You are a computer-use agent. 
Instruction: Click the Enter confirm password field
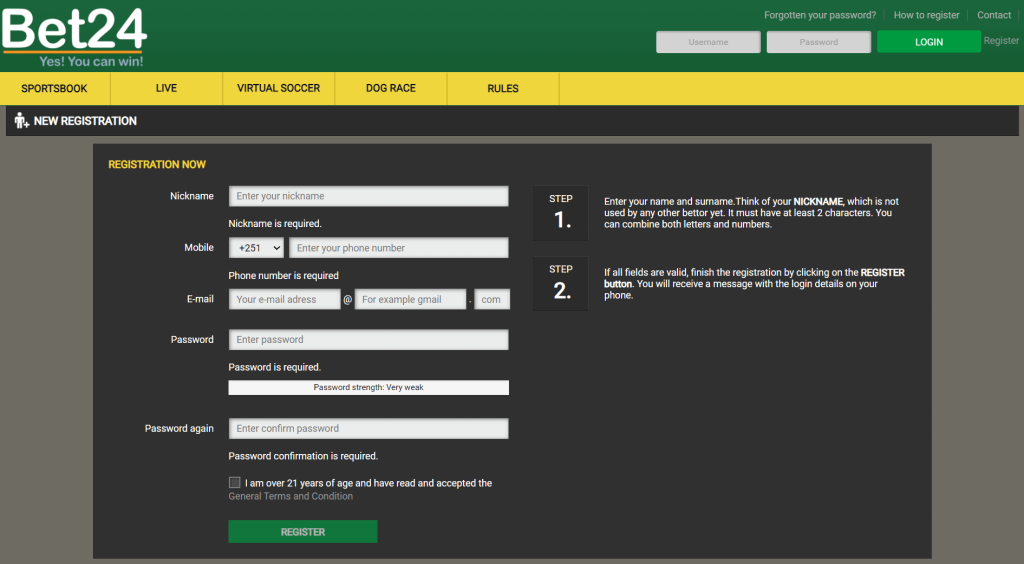click(368, 429)
